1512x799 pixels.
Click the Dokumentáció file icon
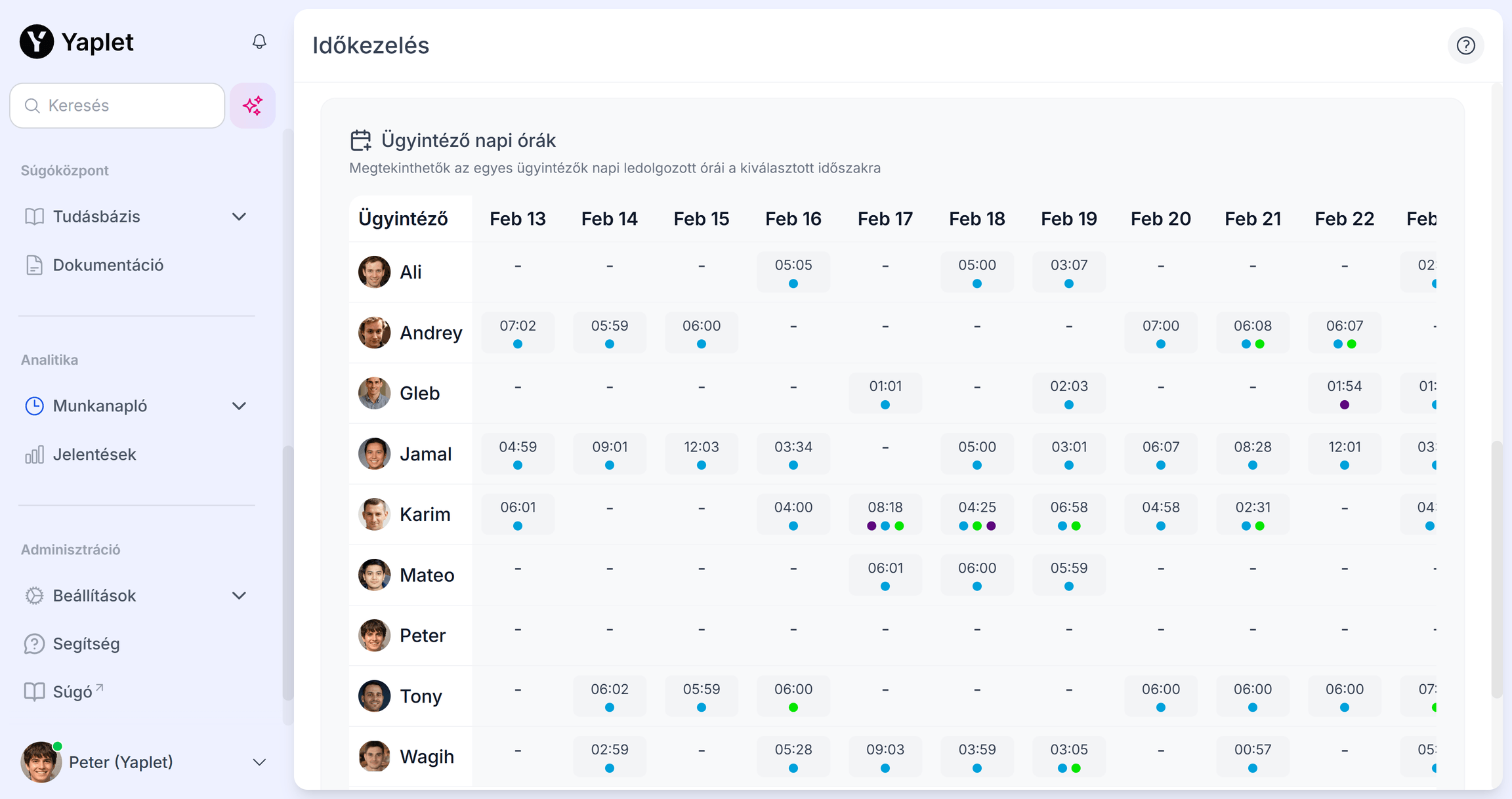(x=34, y=265)
